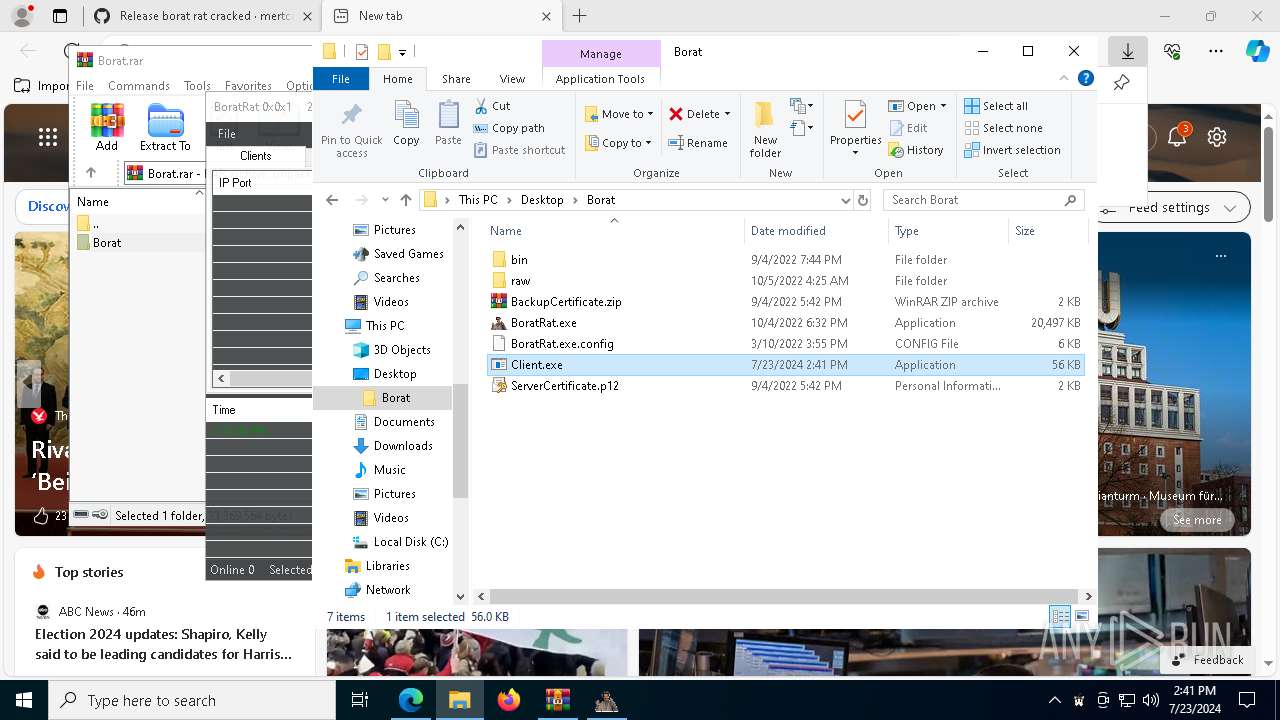The image size is (1280, 720).
Task: Switch to details view button
Action: tap(1060, 617)
